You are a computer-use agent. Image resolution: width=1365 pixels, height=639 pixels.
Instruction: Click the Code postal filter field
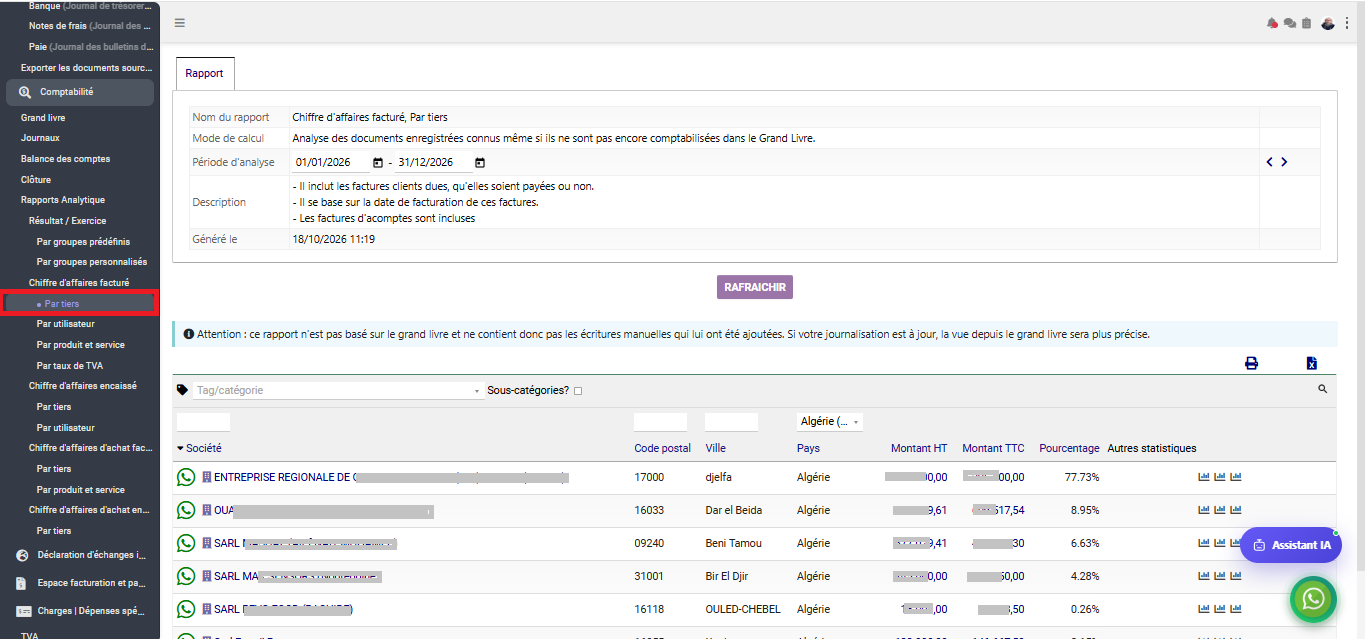coord(661,422)
